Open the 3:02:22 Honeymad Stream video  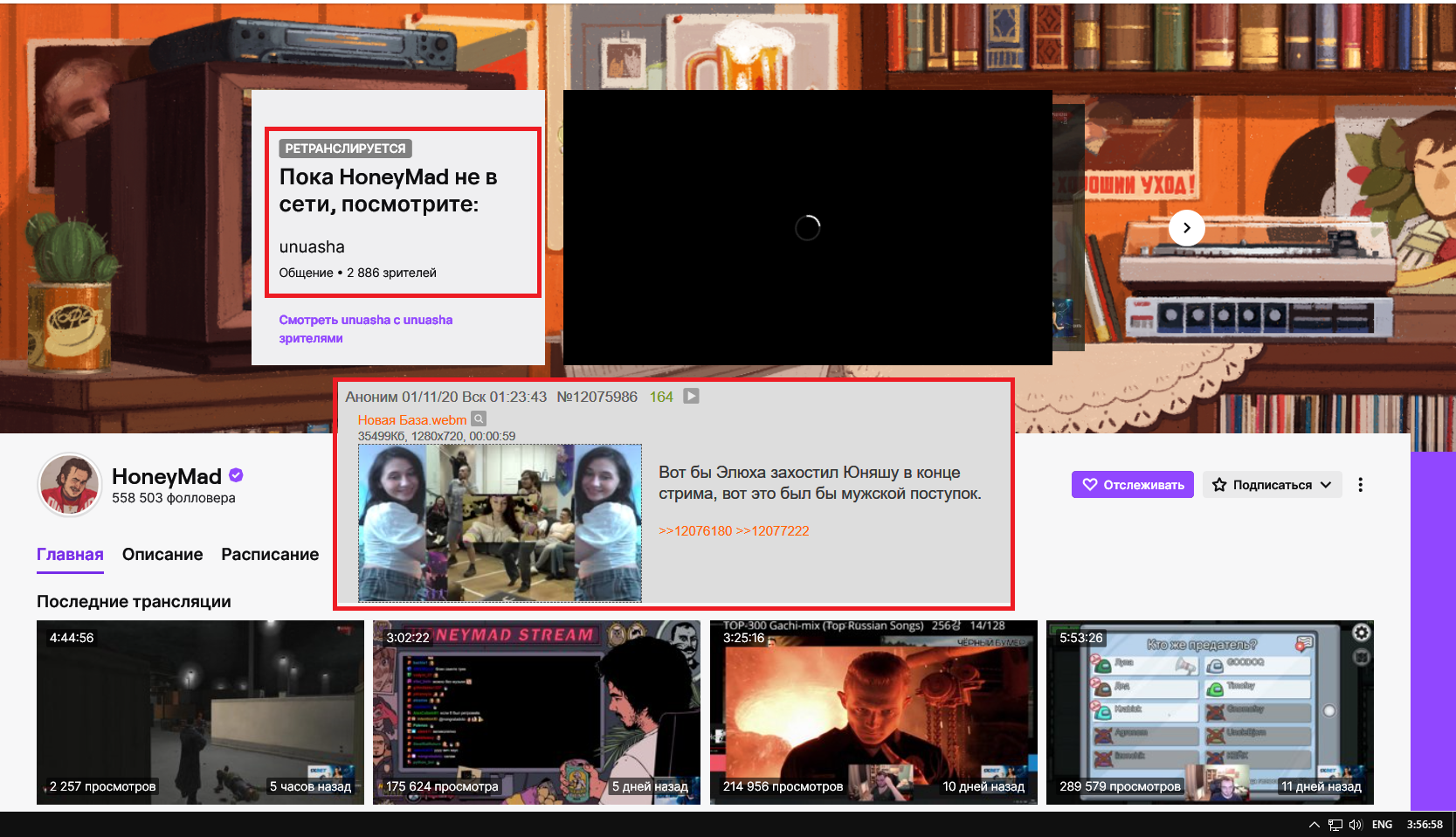536,712
